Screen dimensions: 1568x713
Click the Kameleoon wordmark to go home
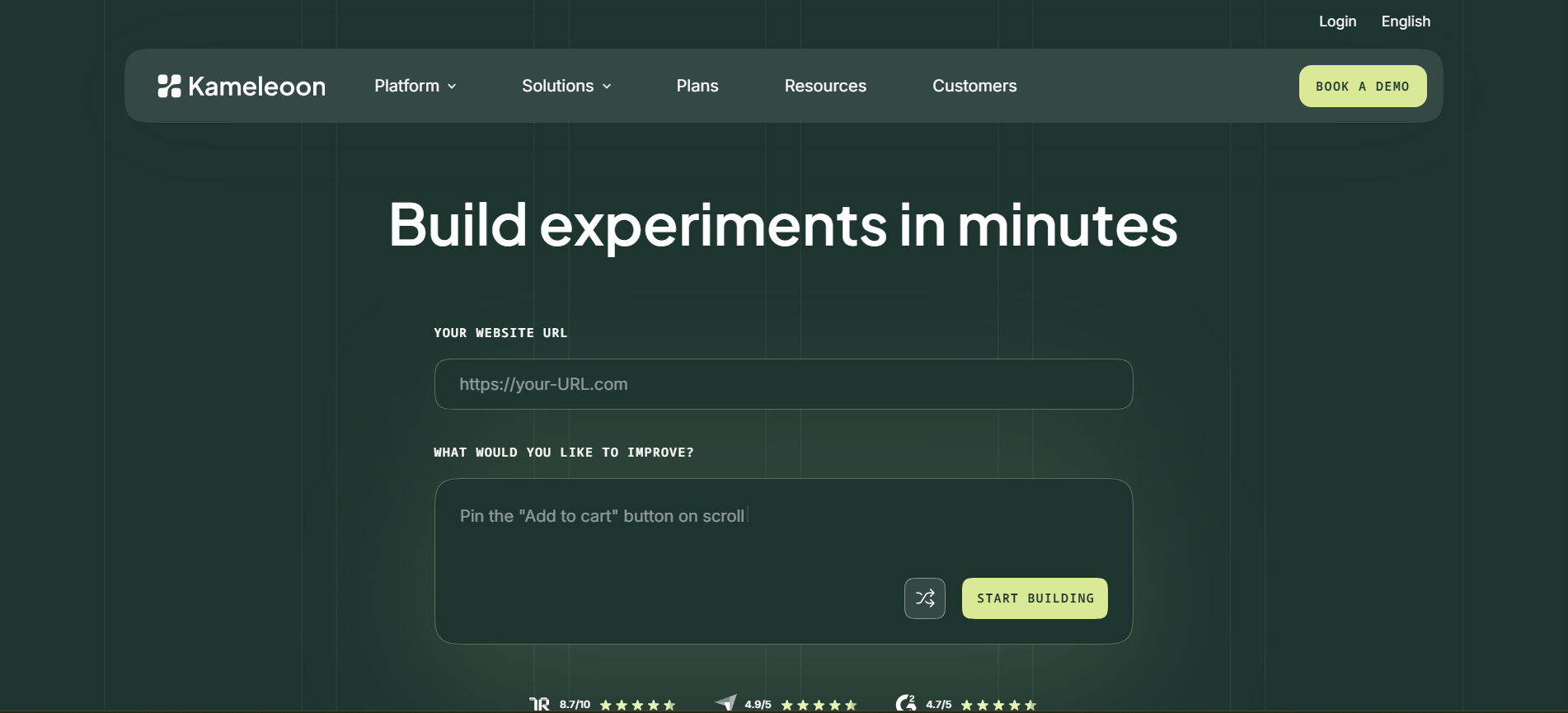(x=256, y=87)
